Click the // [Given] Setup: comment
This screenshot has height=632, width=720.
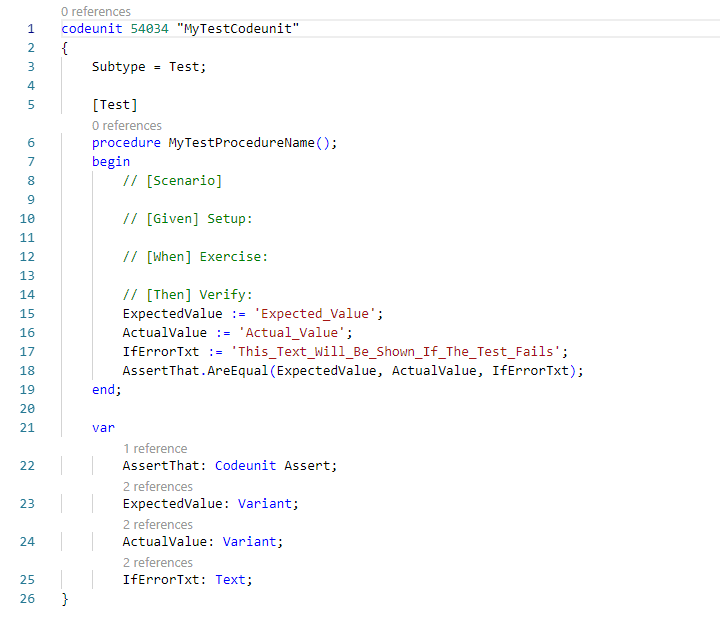[188, 219]
